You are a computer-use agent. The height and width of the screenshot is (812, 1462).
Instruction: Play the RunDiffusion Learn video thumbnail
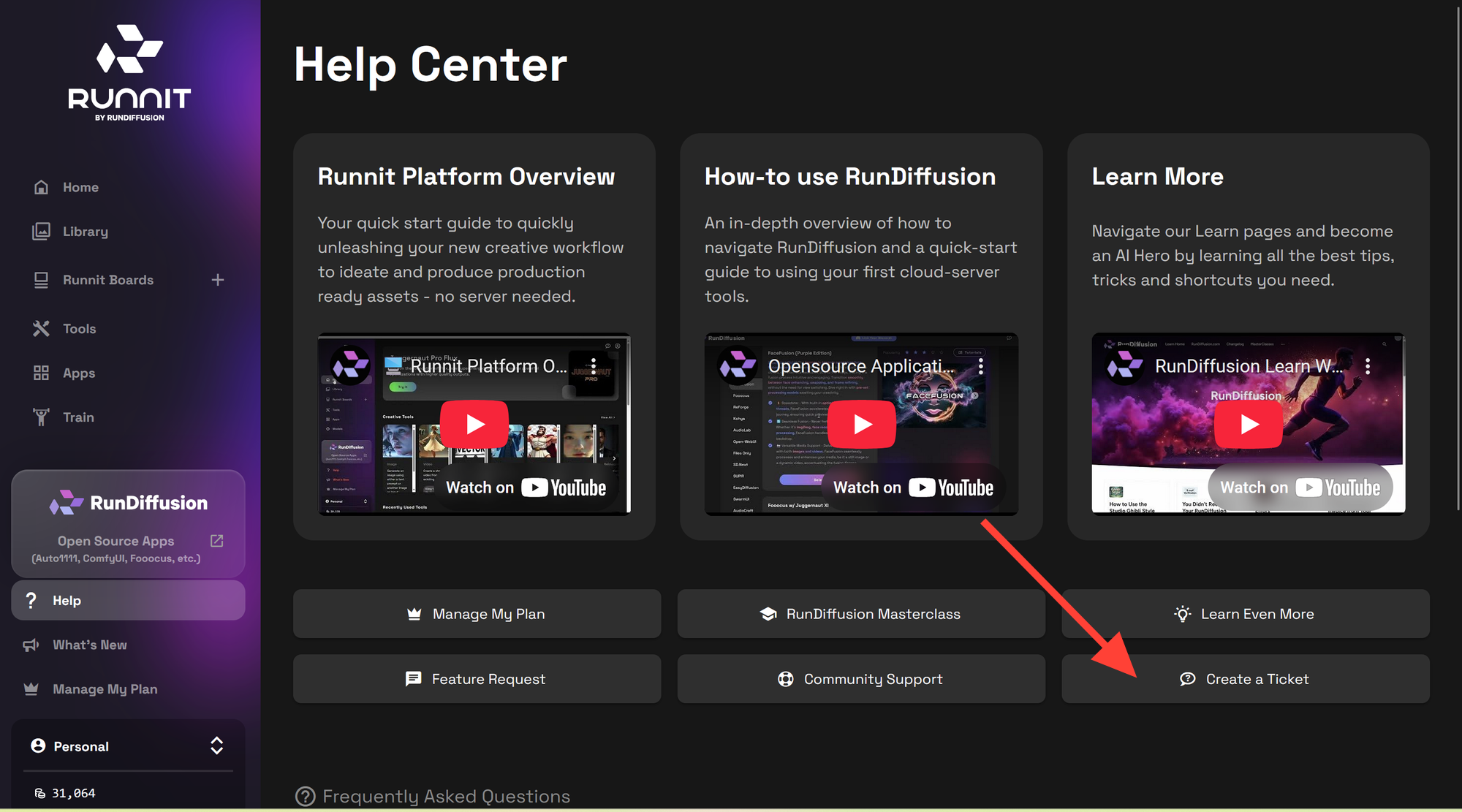[1248, 424]
